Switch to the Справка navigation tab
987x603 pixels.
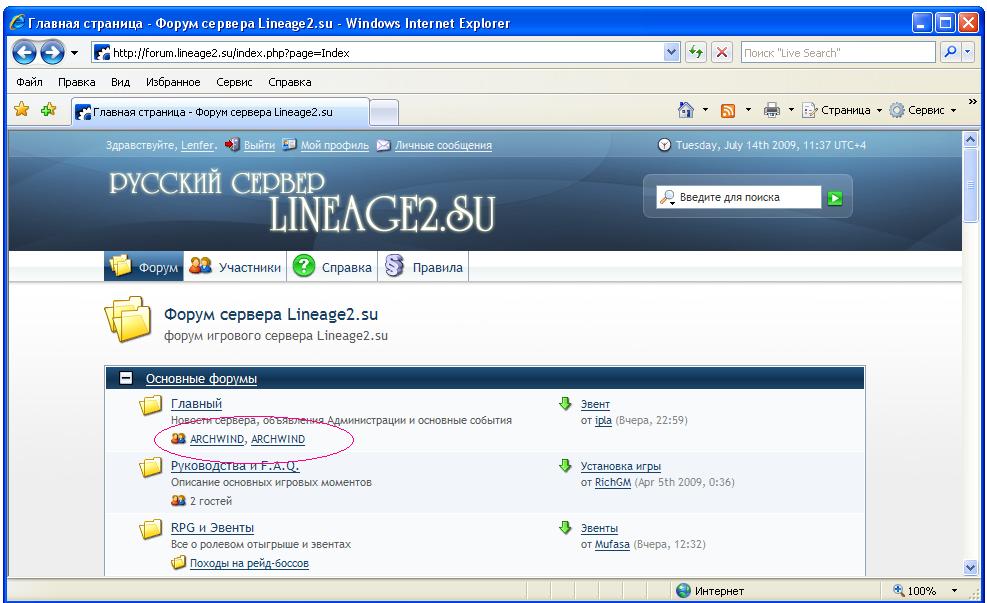pos(332,267)
